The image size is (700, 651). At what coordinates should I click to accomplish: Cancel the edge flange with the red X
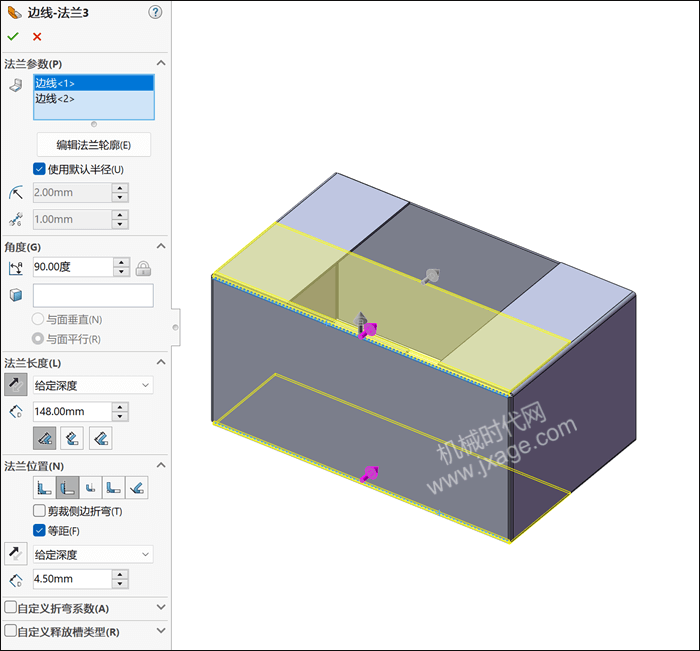tap(37, 37)
